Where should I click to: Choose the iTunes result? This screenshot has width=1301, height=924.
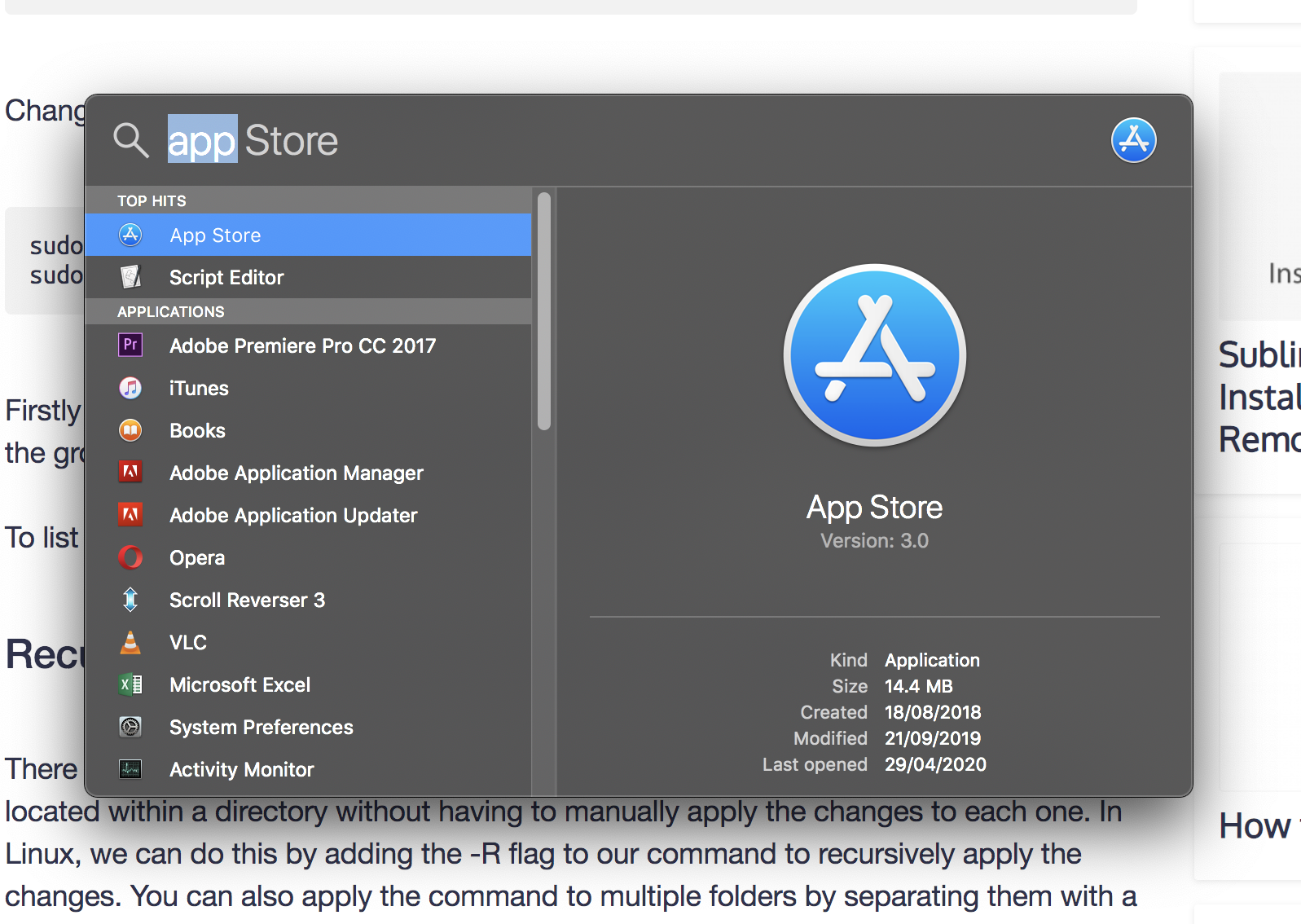(x=308, y=388)
